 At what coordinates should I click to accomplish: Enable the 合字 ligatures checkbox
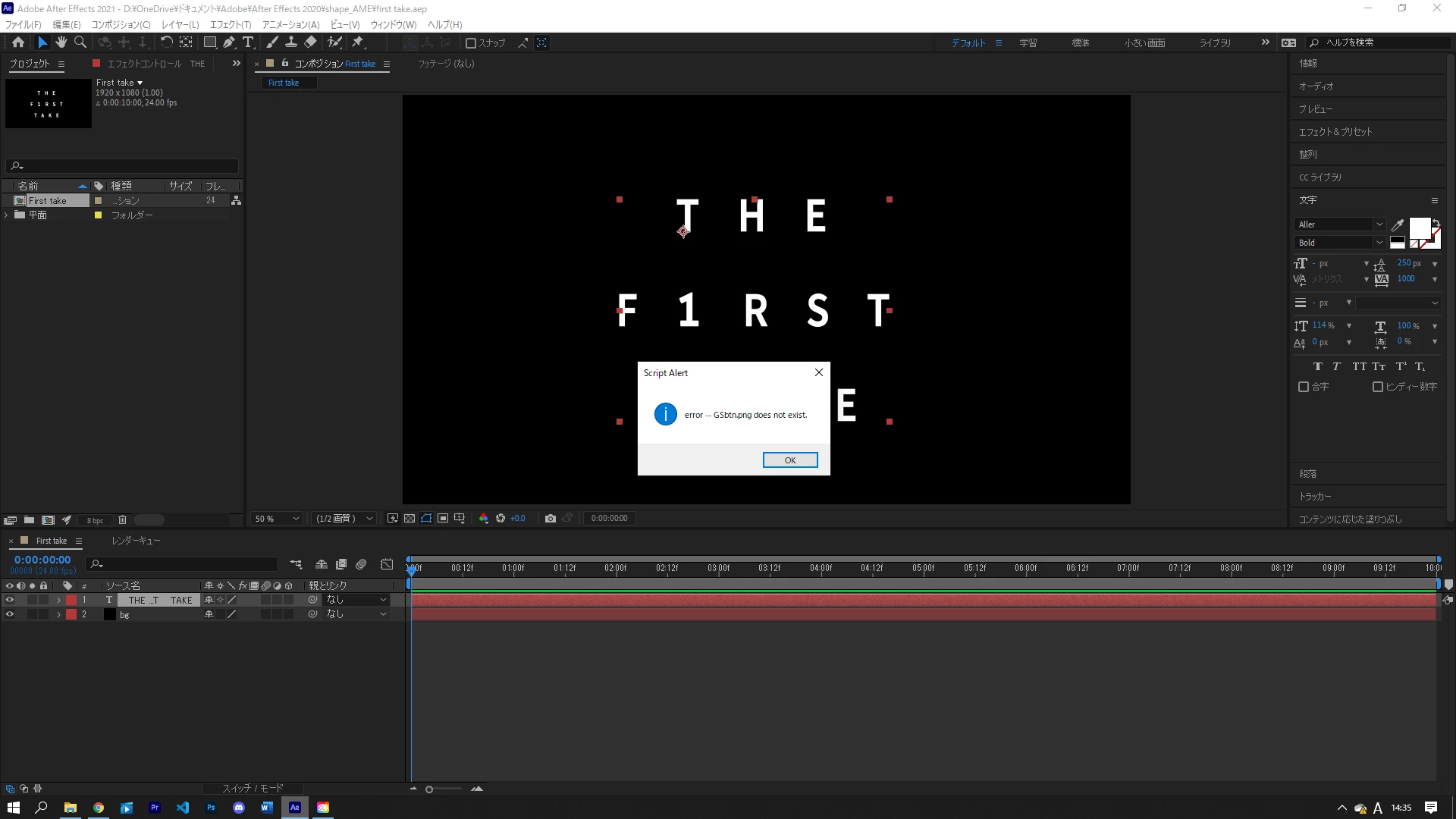click(x=1304, y=387)
